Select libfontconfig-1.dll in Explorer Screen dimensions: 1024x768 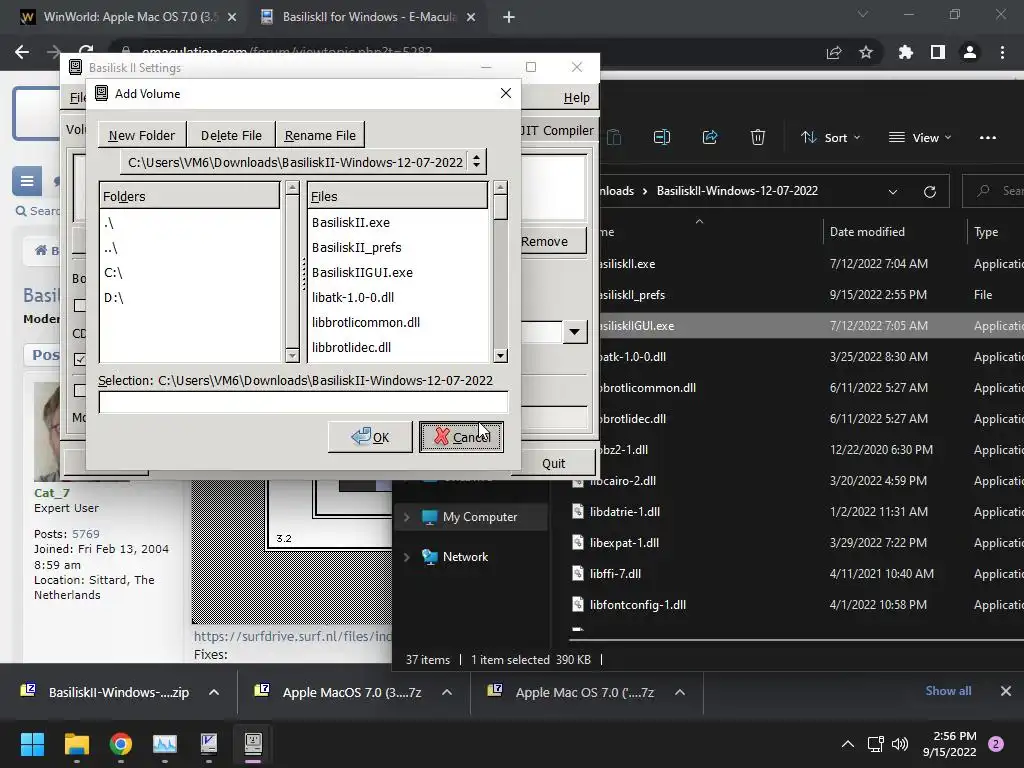click(x=637, y=605)
